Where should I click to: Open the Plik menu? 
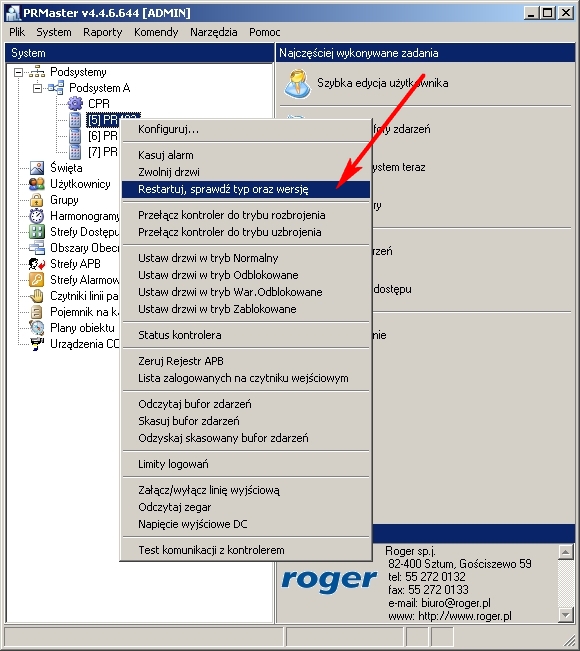point(17,32)
